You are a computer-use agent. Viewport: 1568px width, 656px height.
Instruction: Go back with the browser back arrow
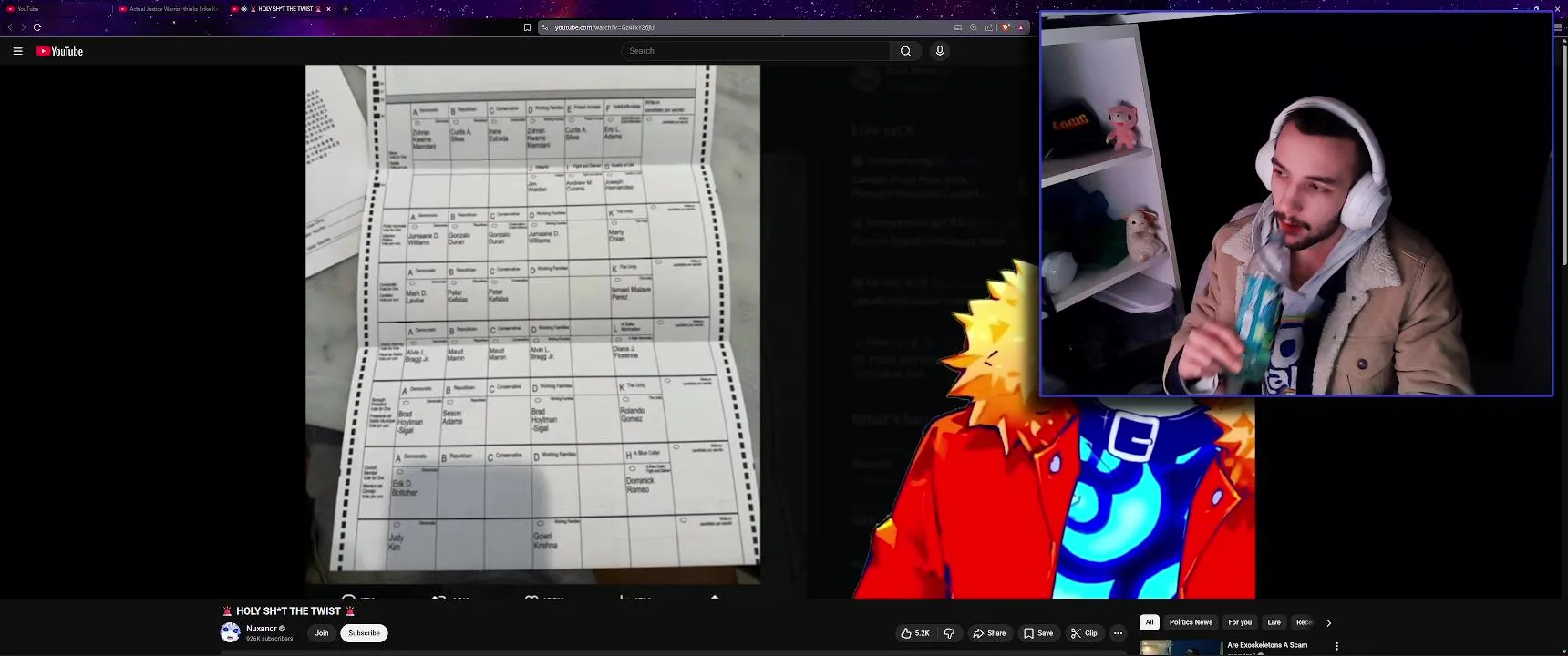(x=10, y=27)
